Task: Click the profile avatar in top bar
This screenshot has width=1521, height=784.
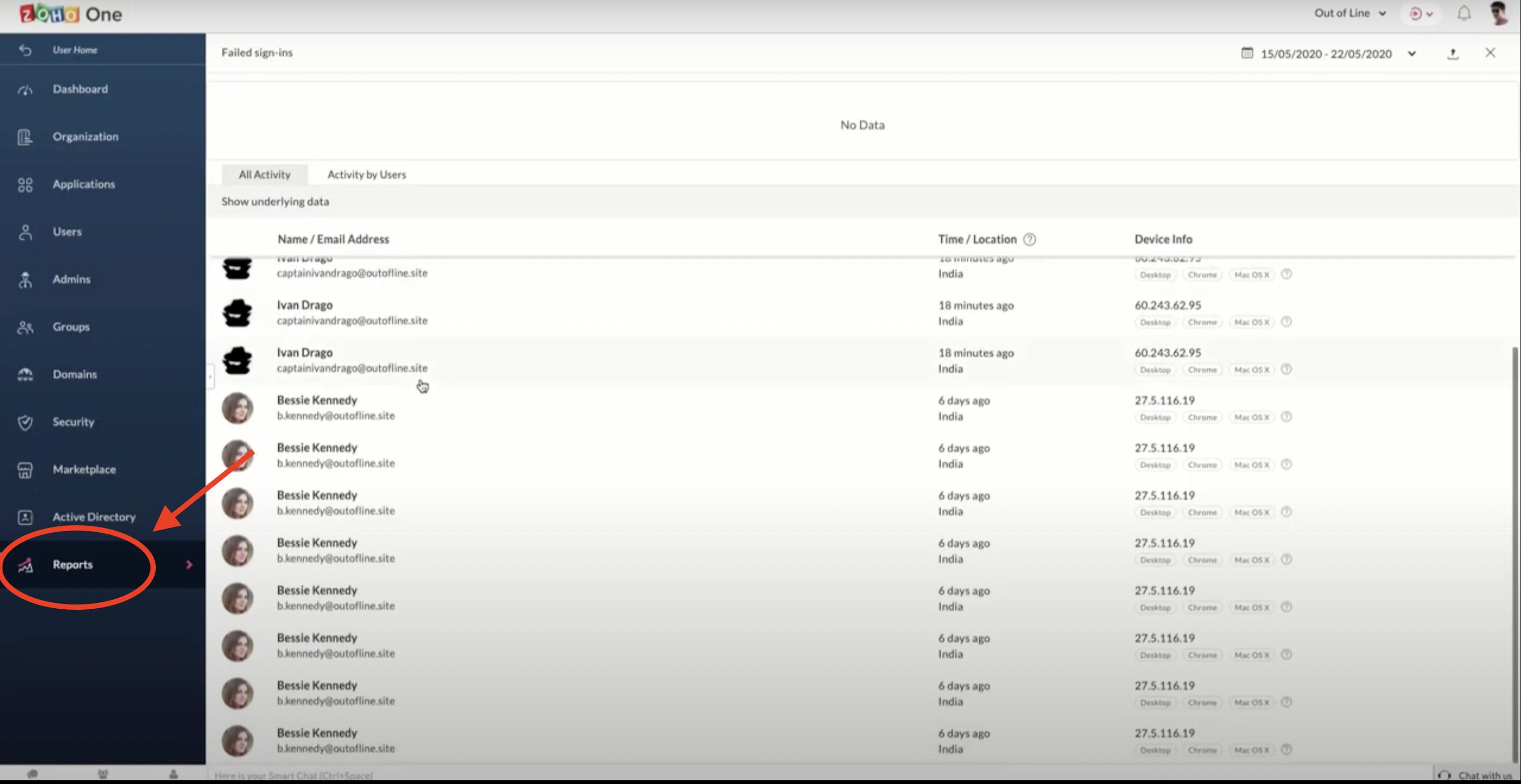Action: click(1499, 13)
